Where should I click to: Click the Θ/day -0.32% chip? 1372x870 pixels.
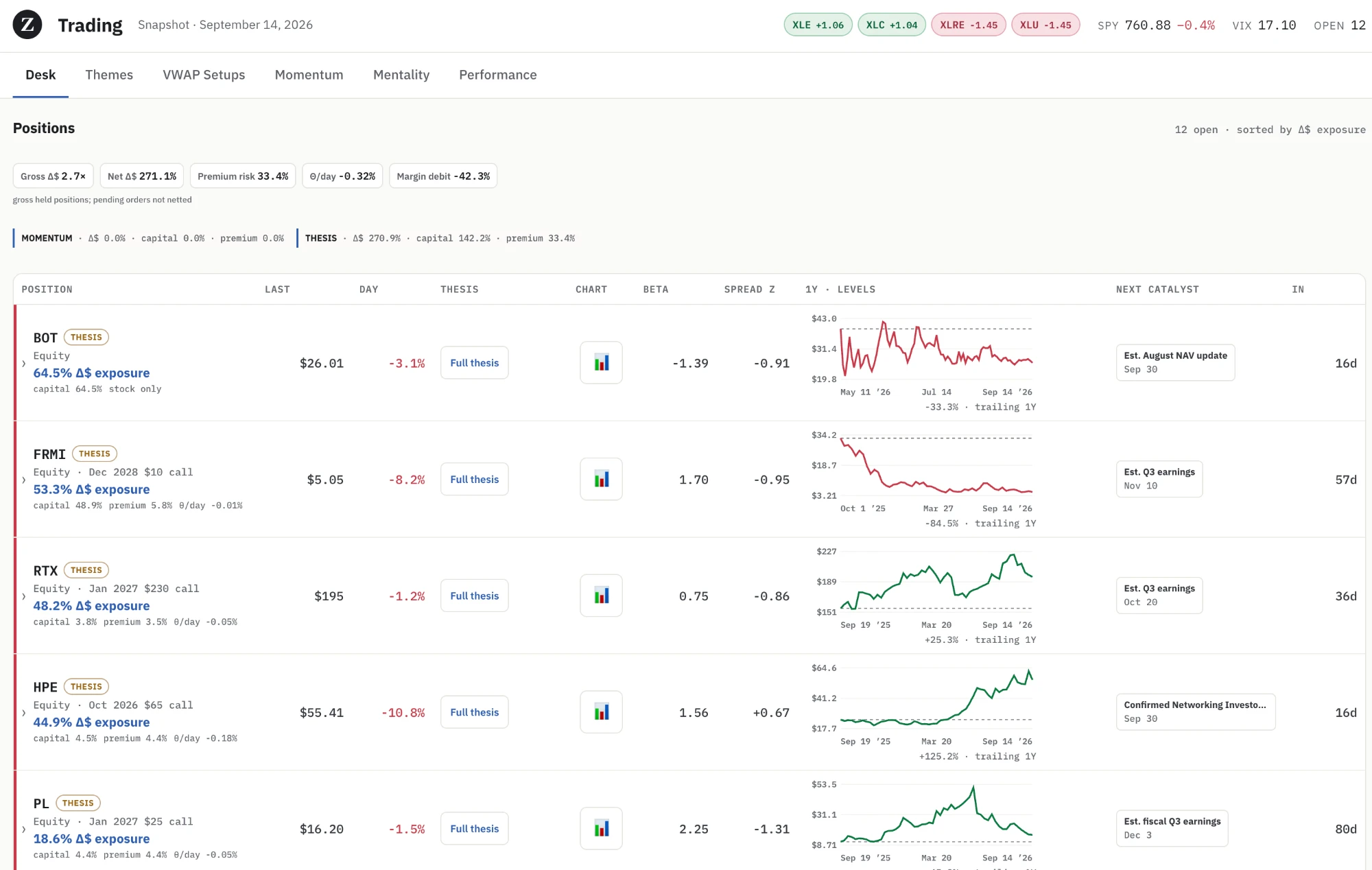(342, 176)
